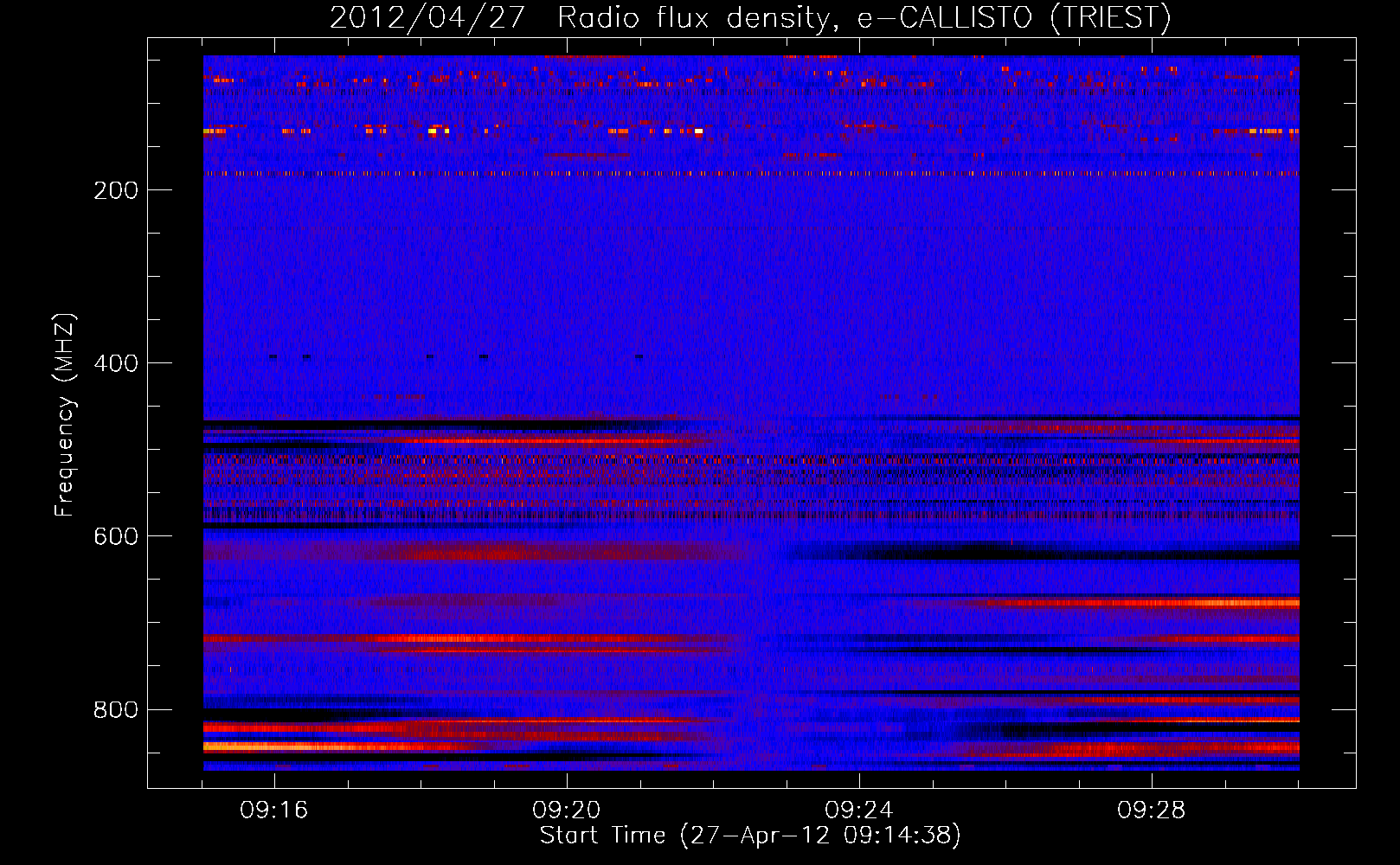
Task: Click the '09:24' time axis label
Action: tap(859, 811)
